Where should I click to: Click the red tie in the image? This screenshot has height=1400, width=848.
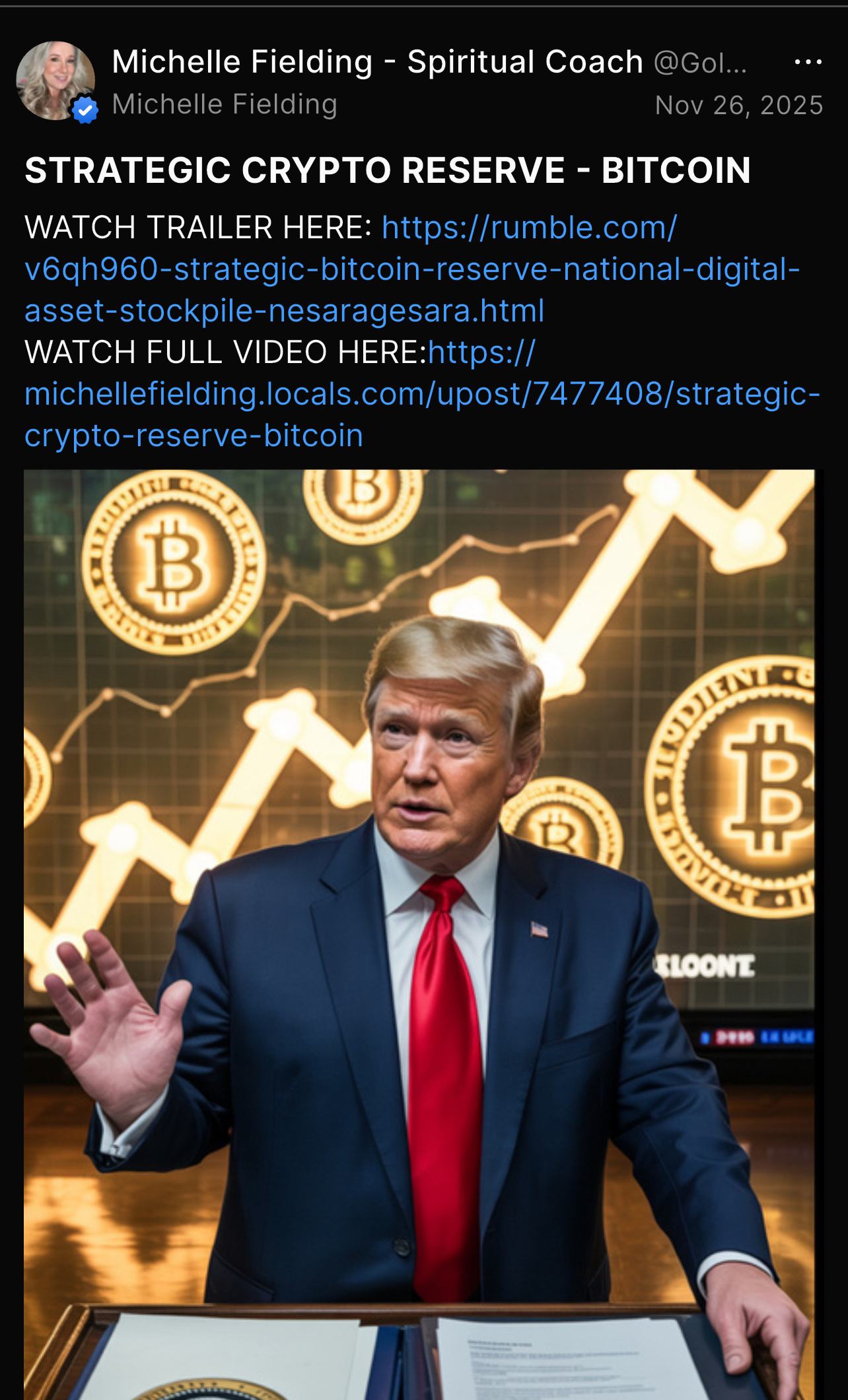pyautogui.click(x=444, y=1089)
